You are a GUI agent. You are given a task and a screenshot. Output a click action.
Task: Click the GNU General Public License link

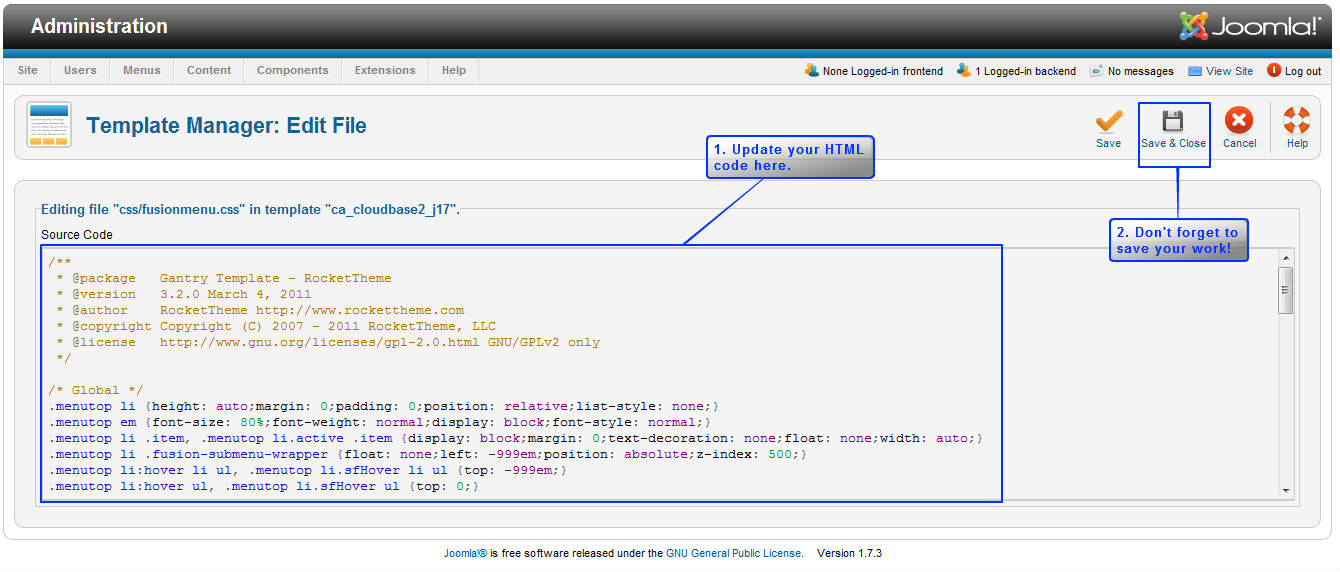click(733, 553)
